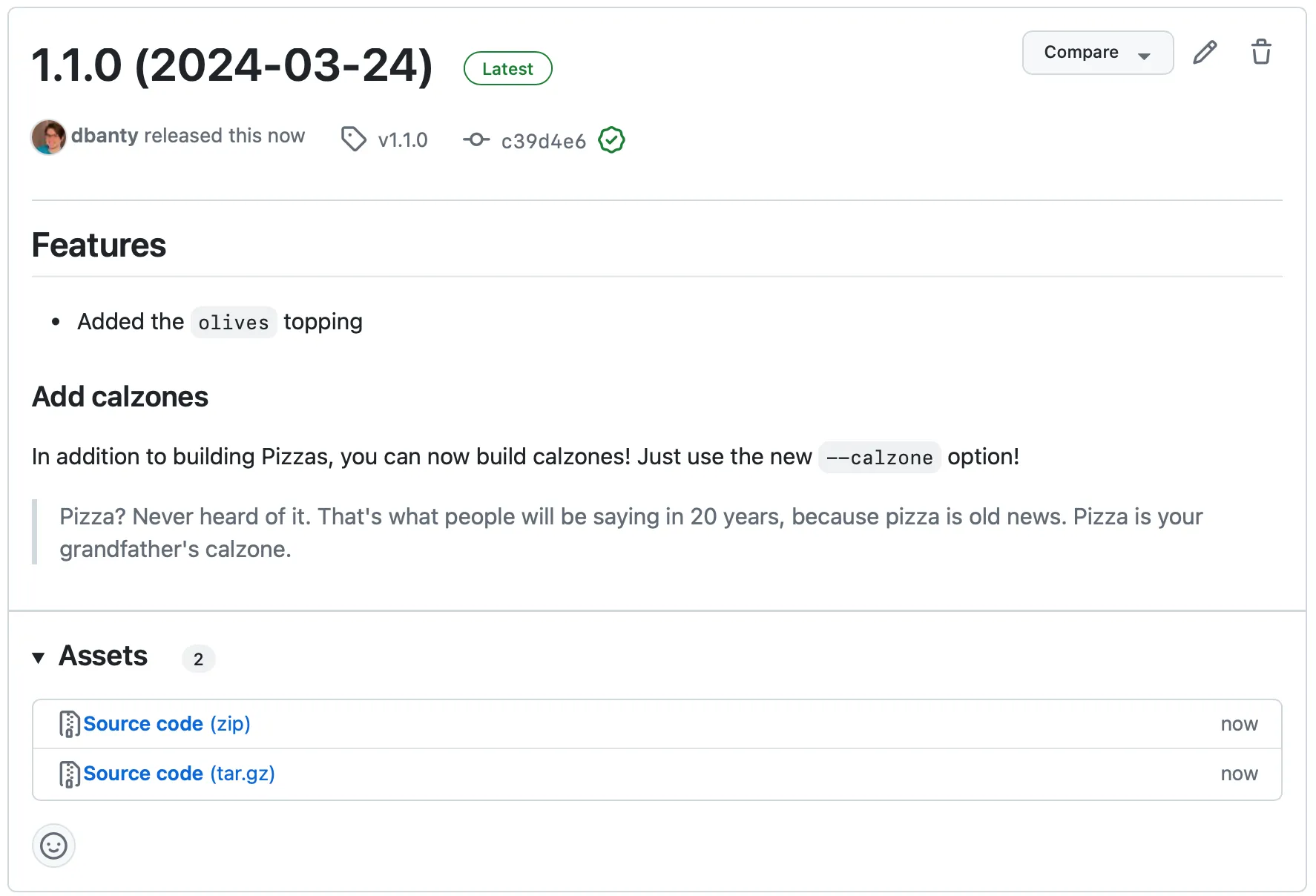The width and height of the screenshot is (1316, 896).
Task: Click the Features section heading
Action: (x=98, y=245)
